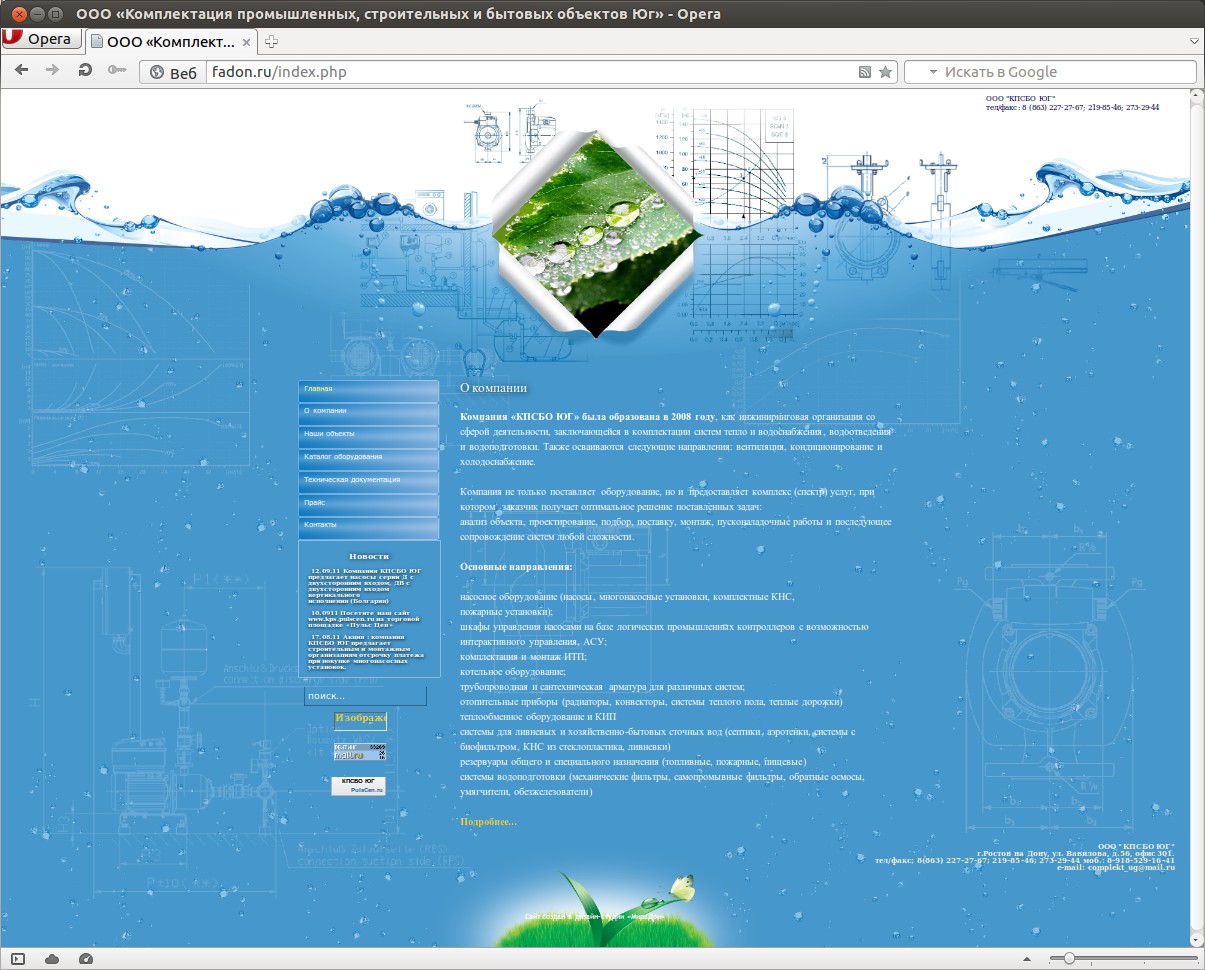Click the scroll up arrow

click(1197, 96)
